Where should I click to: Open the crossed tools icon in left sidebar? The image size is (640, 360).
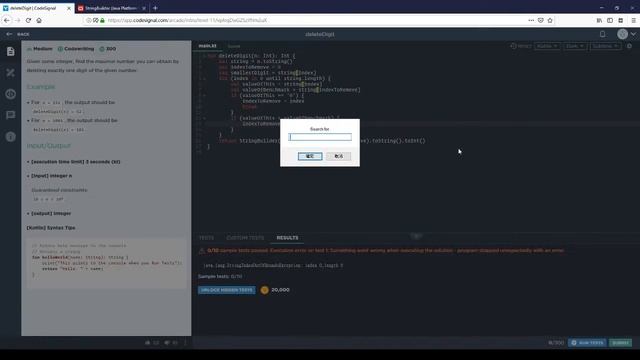(11, 73)
